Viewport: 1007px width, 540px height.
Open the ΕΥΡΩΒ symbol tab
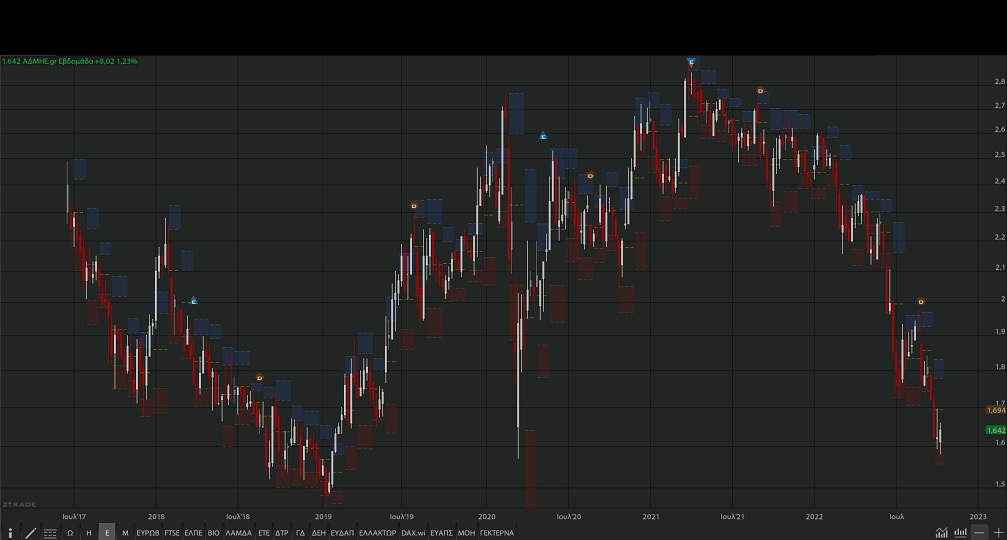coord(147,533)
